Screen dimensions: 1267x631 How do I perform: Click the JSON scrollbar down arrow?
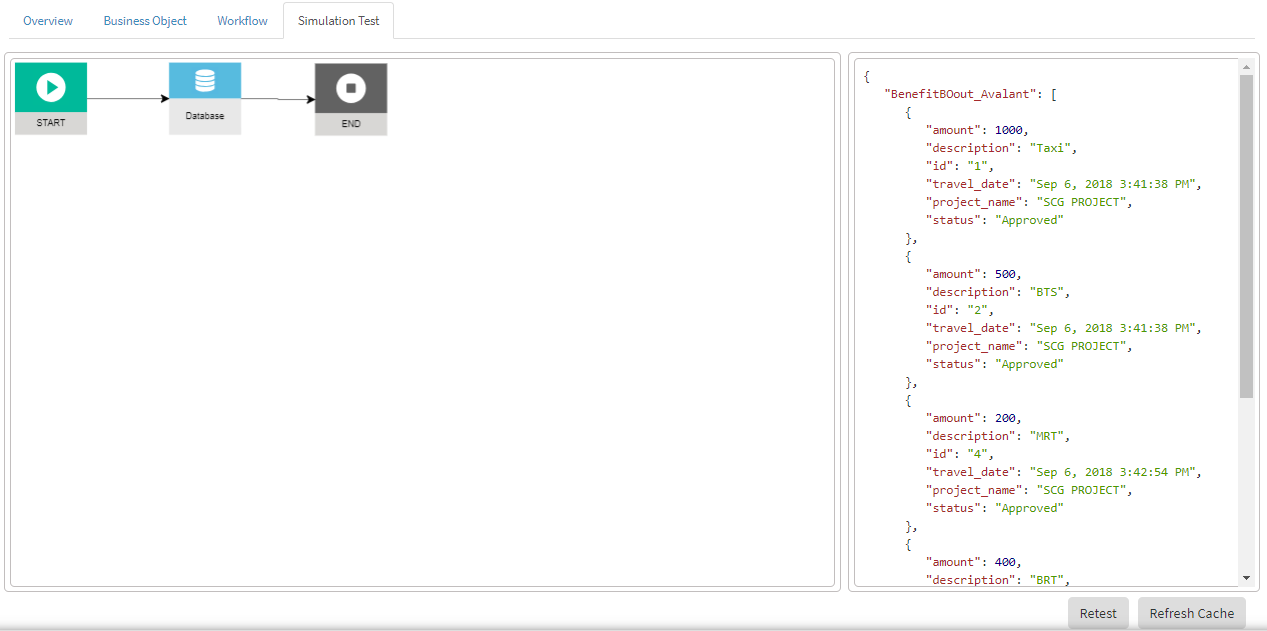pos(1246,577)
